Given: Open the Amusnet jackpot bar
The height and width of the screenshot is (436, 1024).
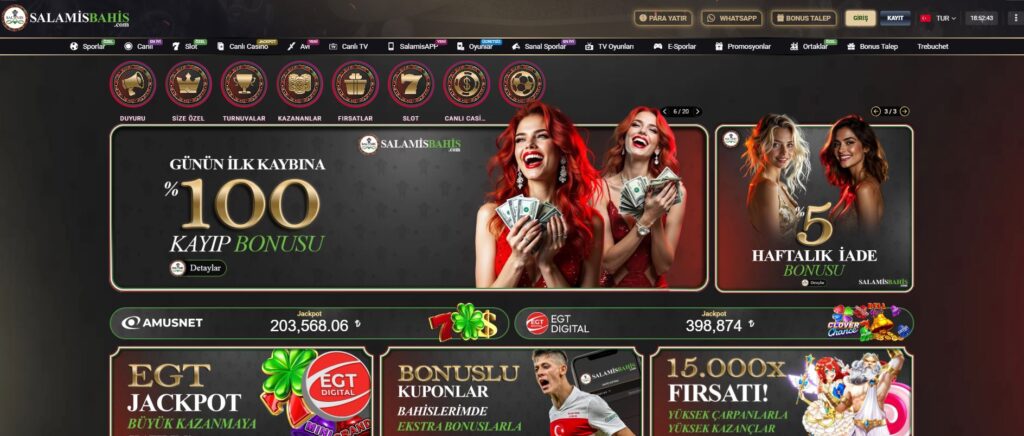Looking at the screenshot, I should [309, 323].
